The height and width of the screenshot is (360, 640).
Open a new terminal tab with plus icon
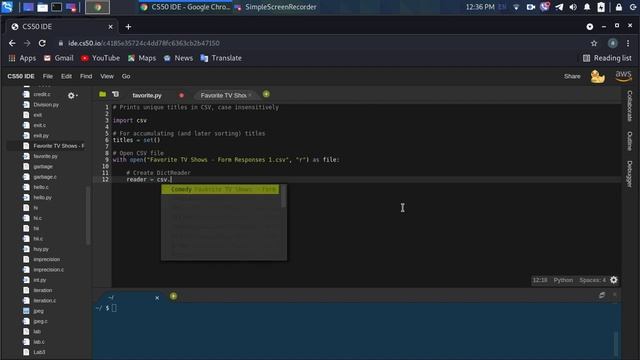[173, 296]
